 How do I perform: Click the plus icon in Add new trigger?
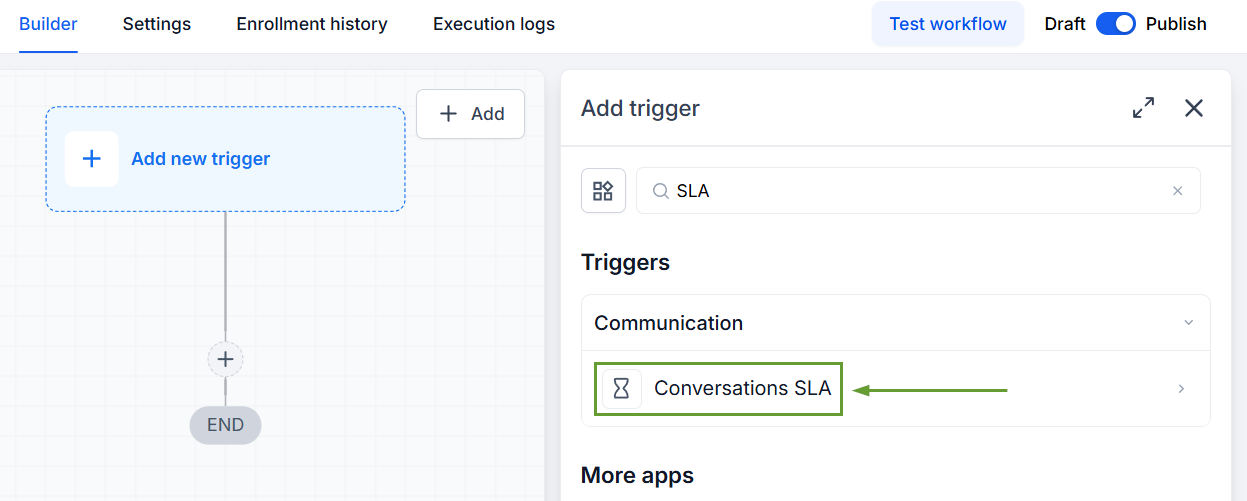click(91, 159)
